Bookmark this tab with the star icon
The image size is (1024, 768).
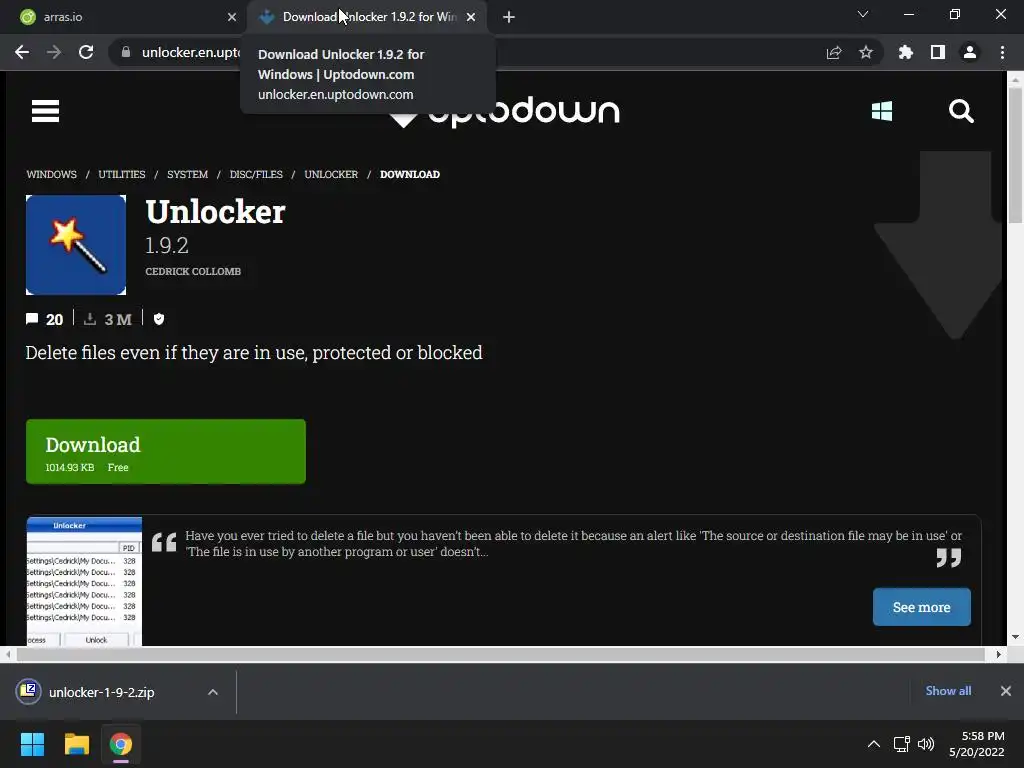click(865, 52)
